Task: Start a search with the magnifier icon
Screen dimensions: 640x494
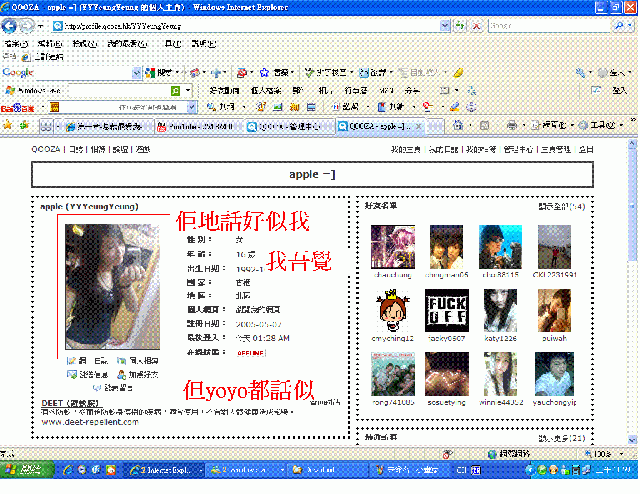Action: click(619, 26)
